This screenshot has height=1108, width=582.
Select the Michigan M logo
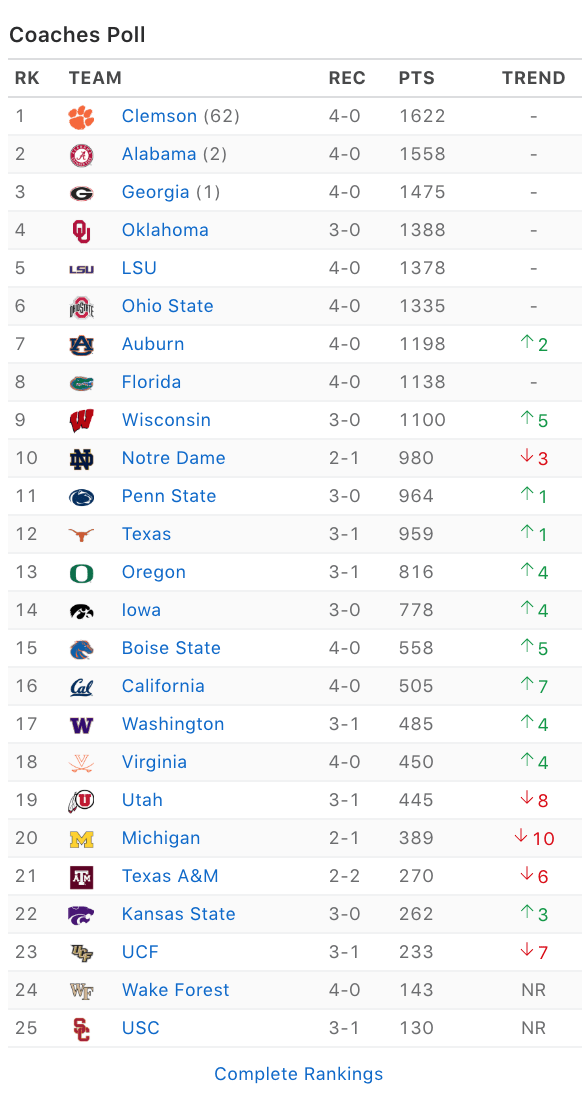[x=81, y=839]
